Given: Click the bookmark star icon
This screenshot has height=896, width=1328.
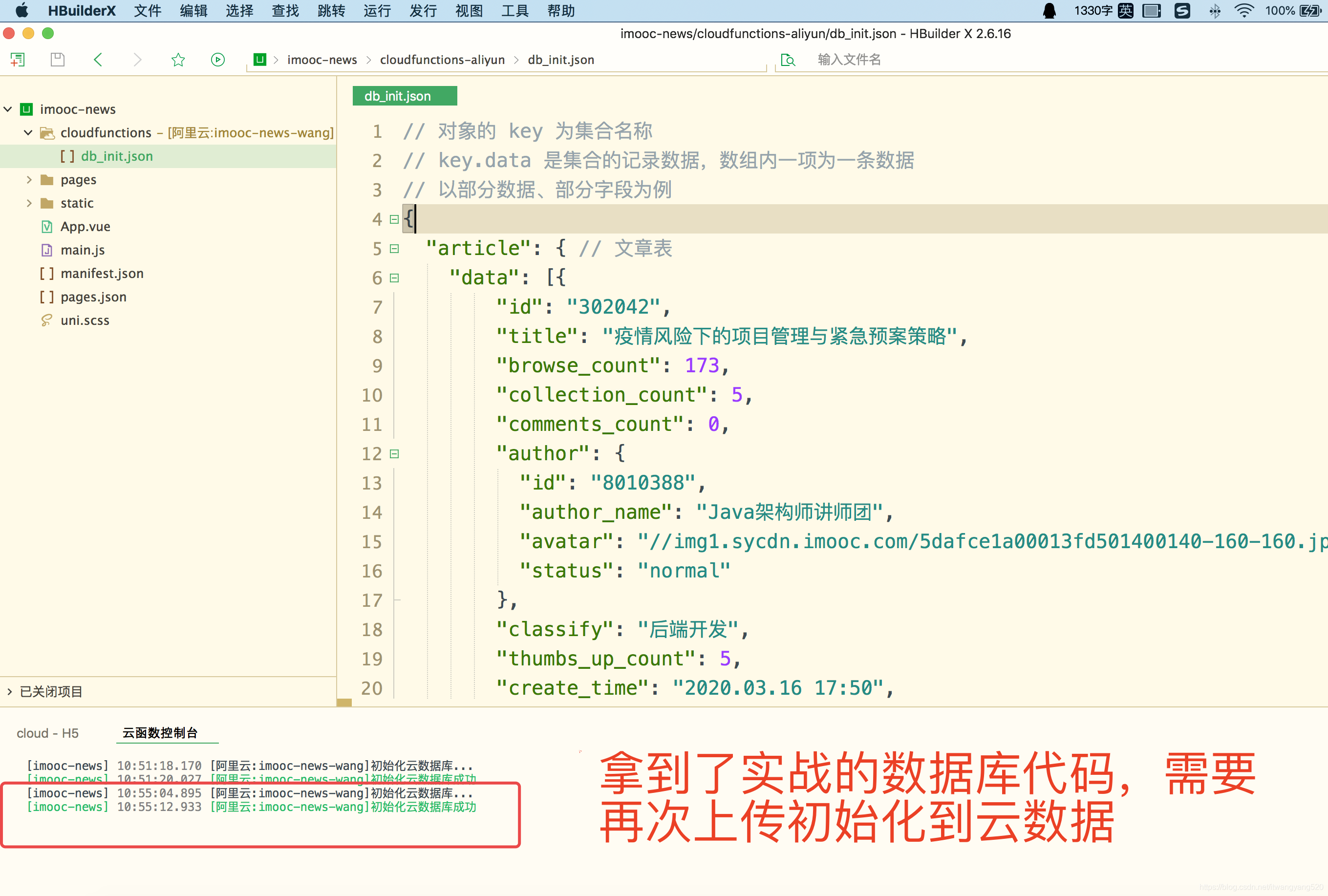Looking at the screenshot, I should (178, 60).
